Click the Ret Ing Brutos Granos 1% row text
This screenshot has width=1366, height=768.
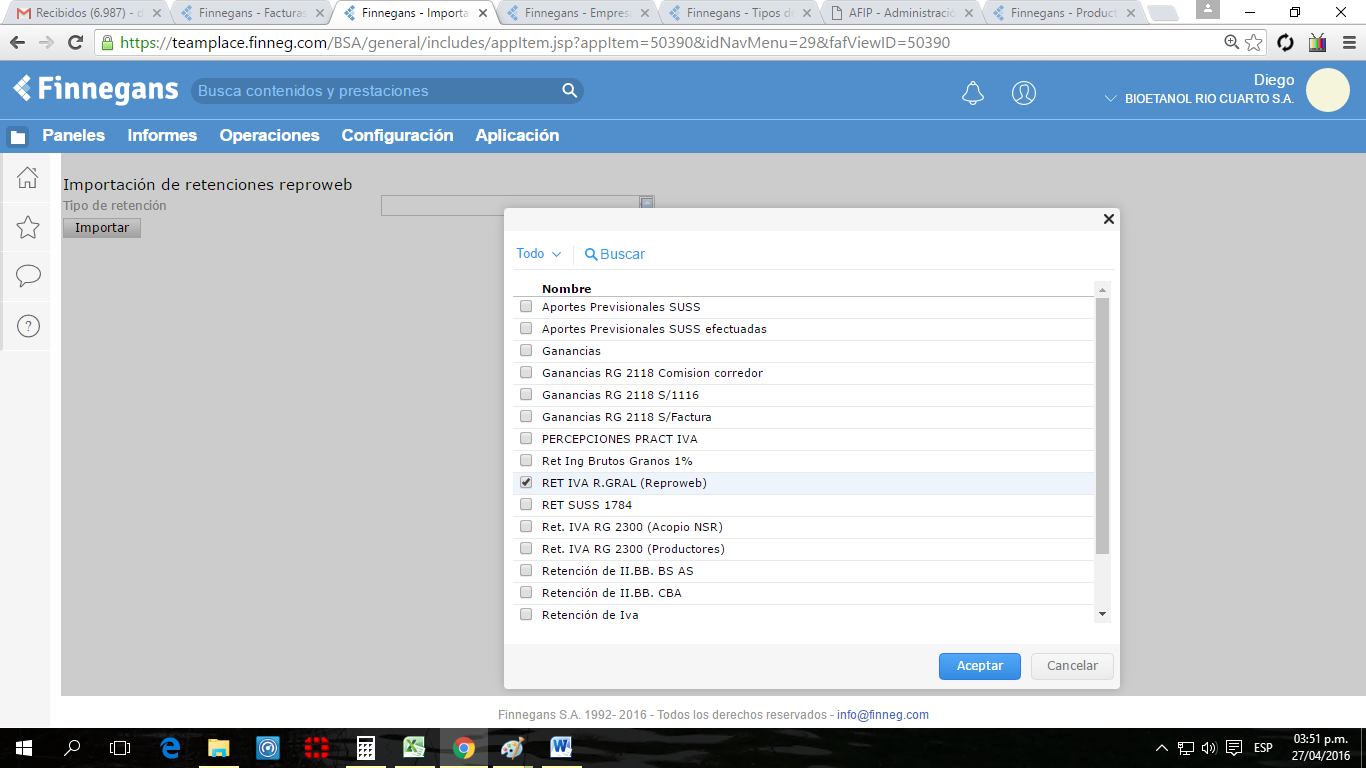617,461
